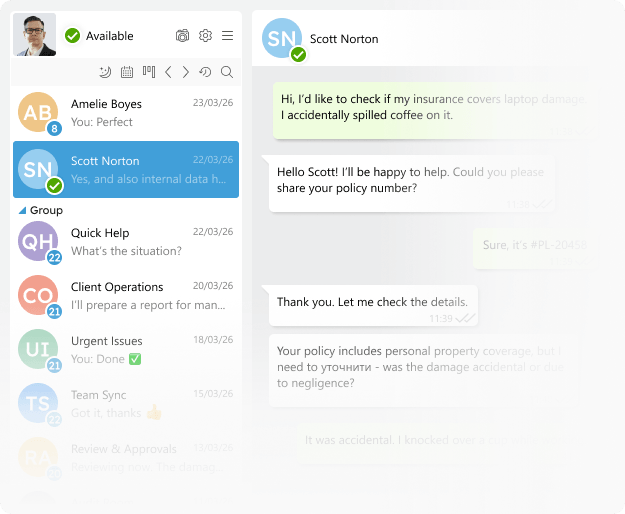625x514 pixels.
Task: Click Scott Norton name in header
Action: 344,39
